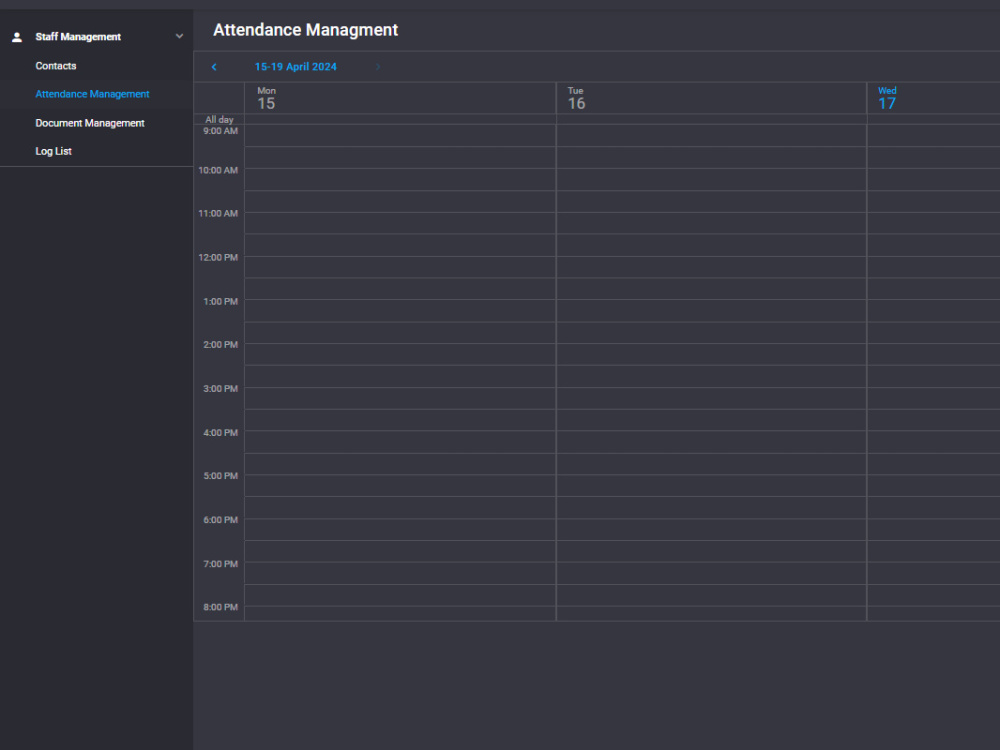Collapse the Staff Management section
The height and width of the screenshot is (750, 1000).
tap(179, 36)
